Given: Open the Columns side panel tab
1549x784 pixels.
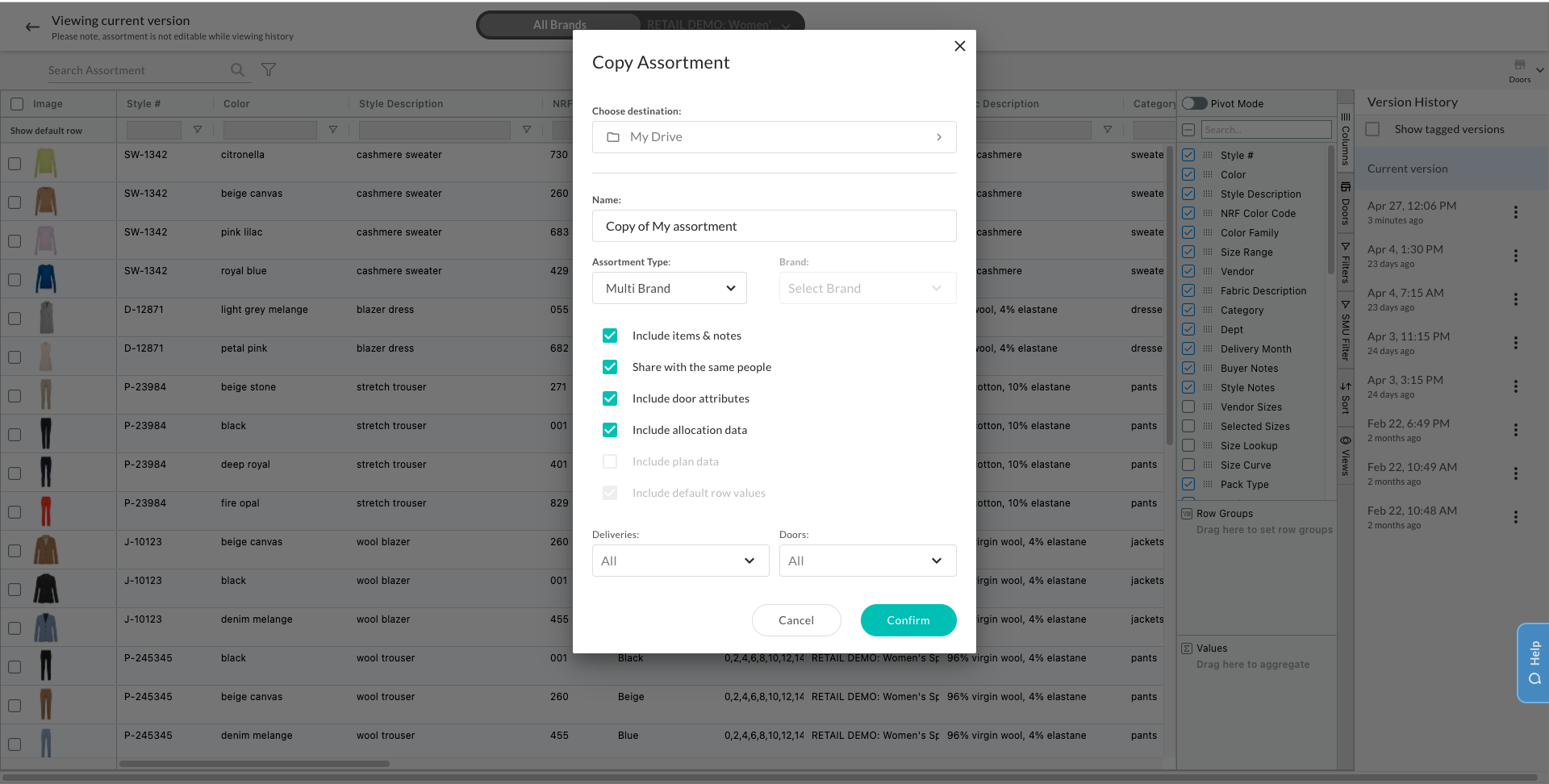Looking at the screenshot, I should tap(1345, 140).
